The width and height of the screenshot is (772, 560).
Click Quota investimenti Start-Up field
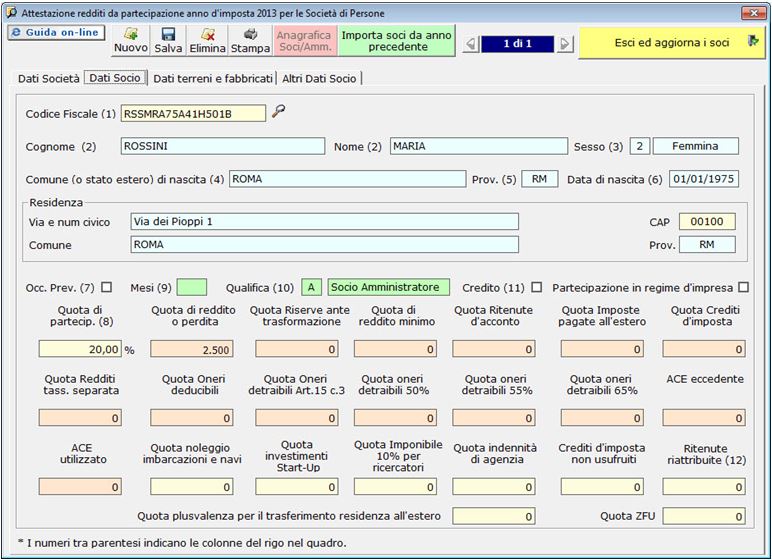297,487
